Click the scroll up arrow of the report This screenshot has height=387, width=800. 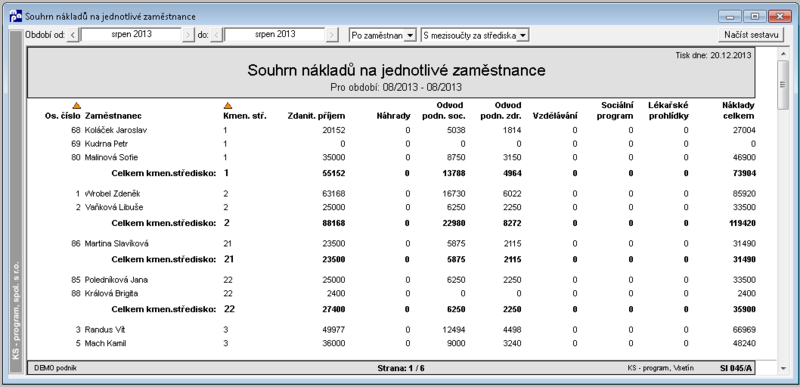click(x=783, y=54)
